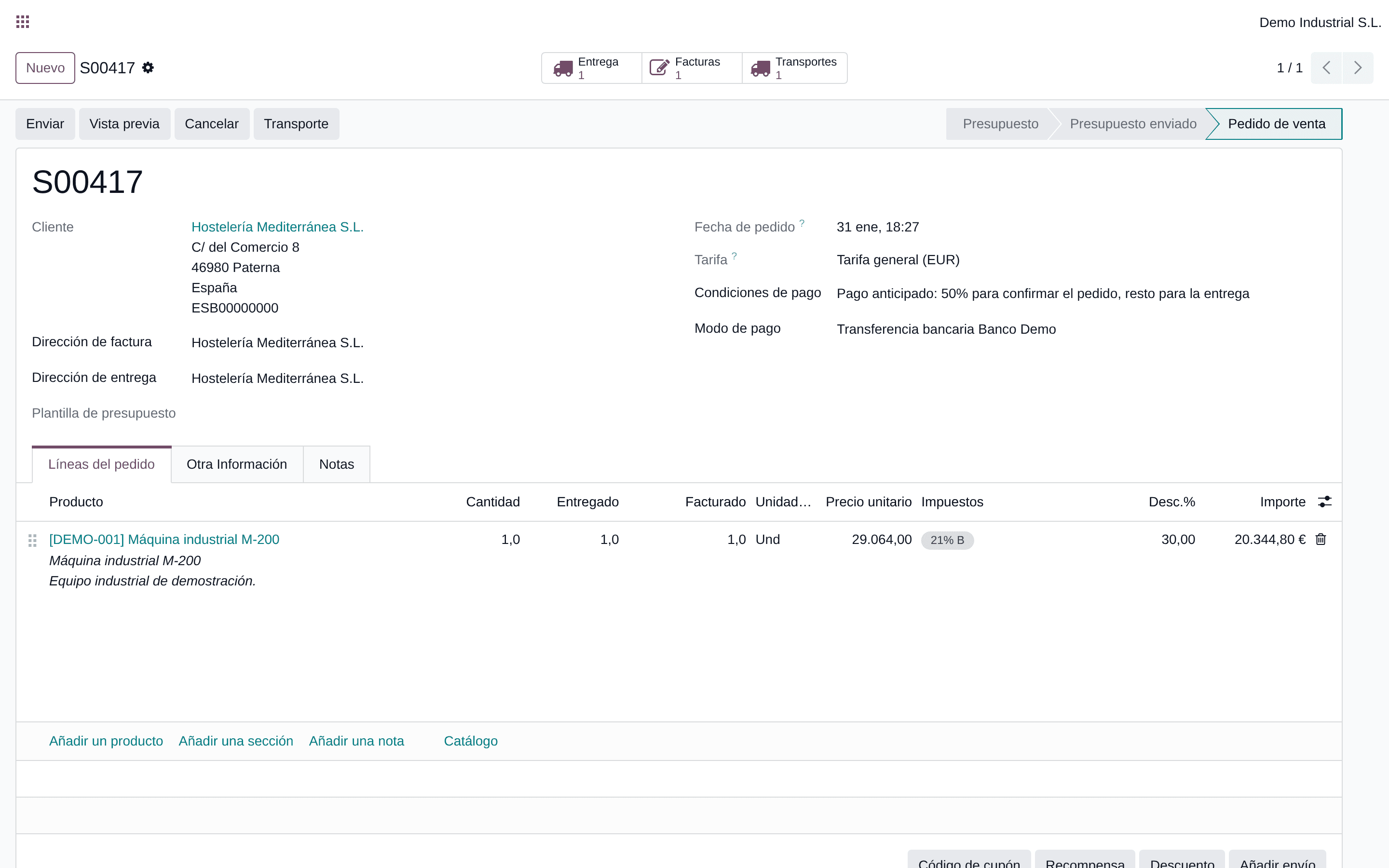Viewport: 1389px width, 868px height.
Task: Delete the Máquina industrial M-200 line
Action: (1321, 539)
